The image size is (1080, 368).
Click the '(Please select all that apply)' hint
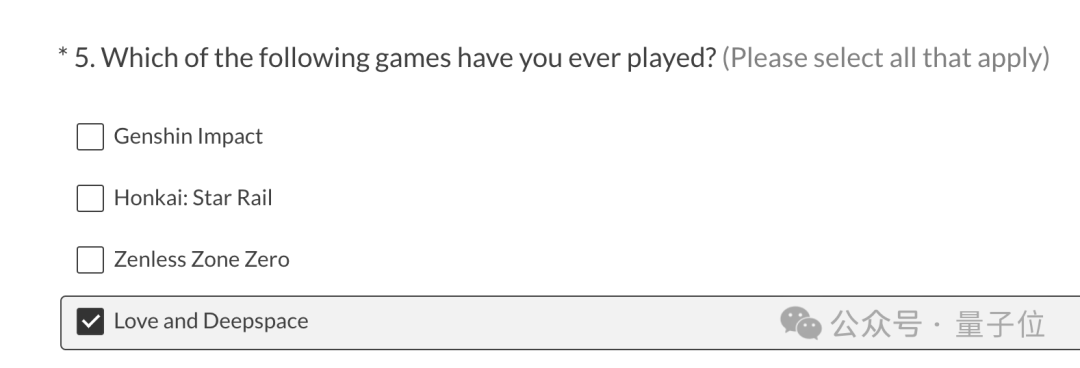886,58
